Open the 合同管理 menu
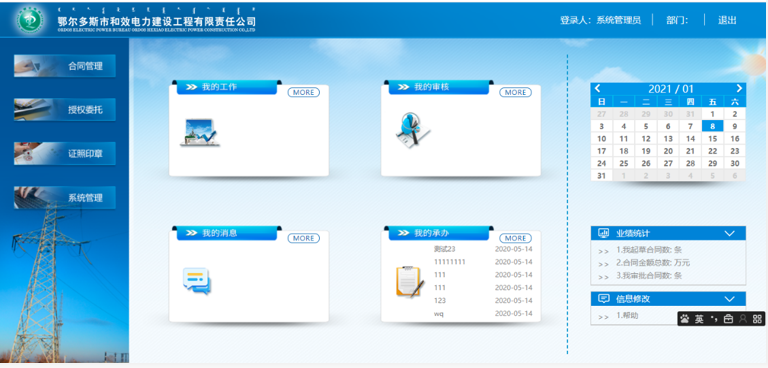This screenshot has width=768, height=368. click(x=65, y=66)
